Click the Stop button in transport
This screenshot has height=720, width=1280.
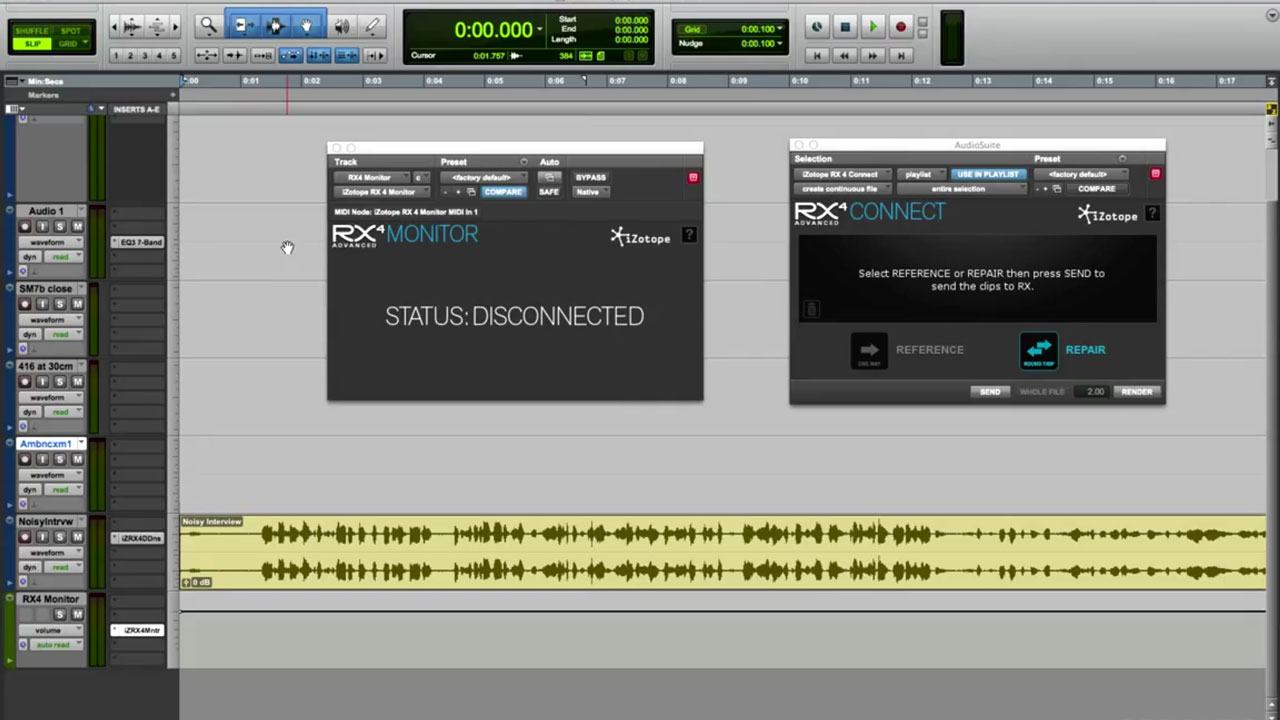pos(845,27)
